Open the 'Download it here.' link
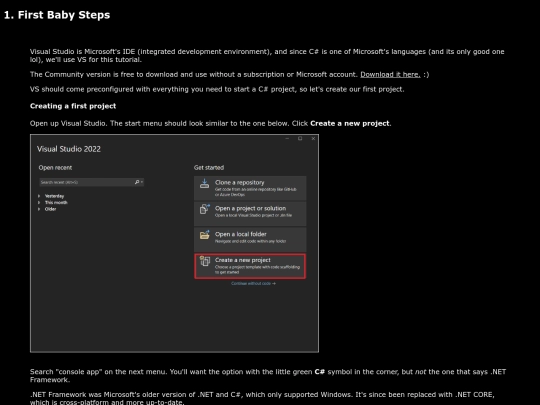 tap(390, 74)
